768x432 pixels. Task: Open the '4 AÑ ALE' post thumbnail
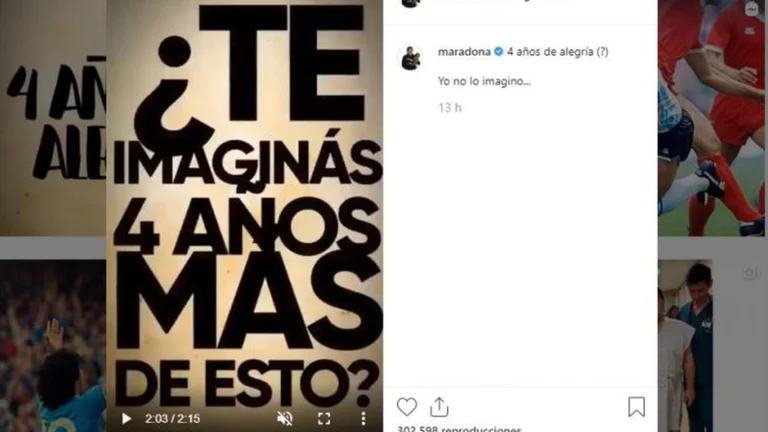(53, 118)
